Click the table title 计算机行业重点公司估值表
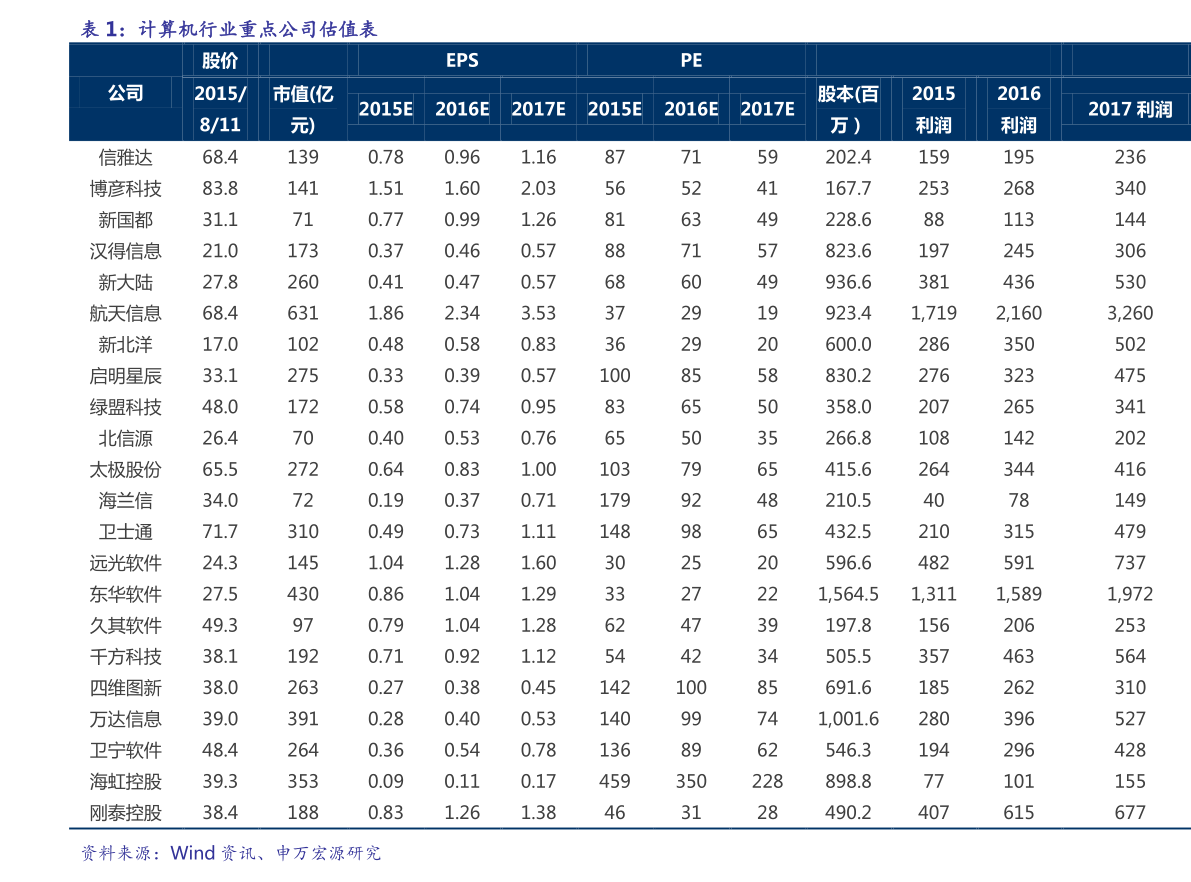Image resolution: width=1191 pixels, height=882 pixels. pyautogui.click(x=257, y=30)
